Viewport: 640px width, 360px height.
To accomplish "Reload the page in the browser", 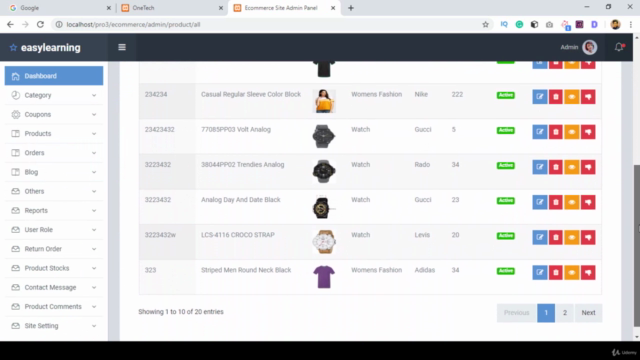I will (x=40, y=24).
